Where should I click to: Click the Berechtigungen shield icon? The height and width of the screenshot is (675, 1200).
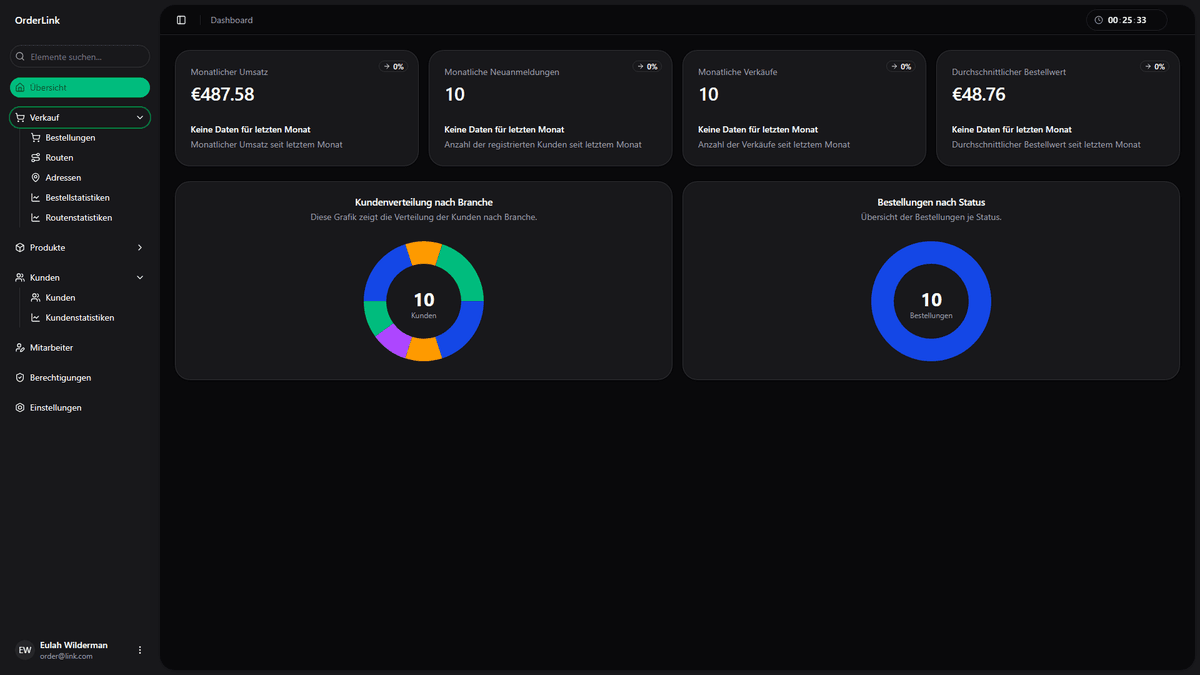pyautogui.click(x=19, y=377)
